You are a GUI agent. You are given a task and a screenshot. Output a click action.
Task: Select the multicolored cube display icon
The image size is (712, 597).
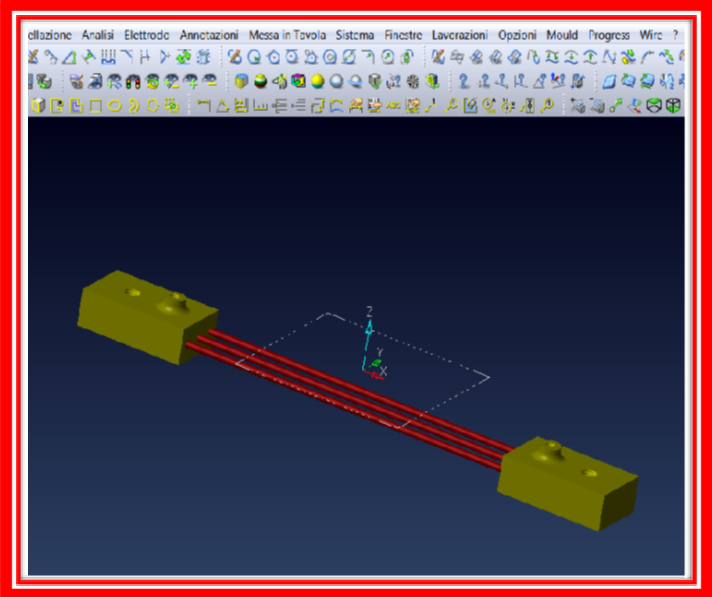[x=298, y=82]
